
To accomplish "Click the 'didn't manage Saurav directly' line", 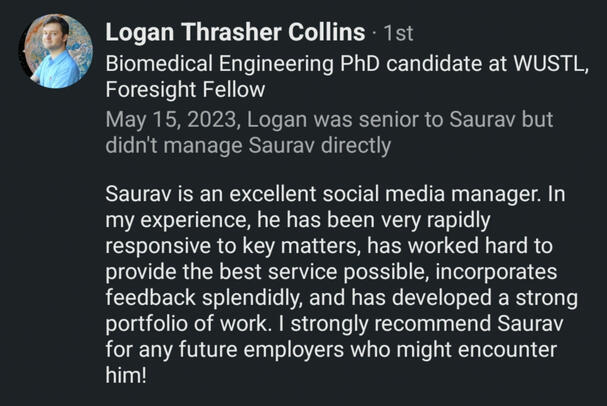I will tap(247, 144).
